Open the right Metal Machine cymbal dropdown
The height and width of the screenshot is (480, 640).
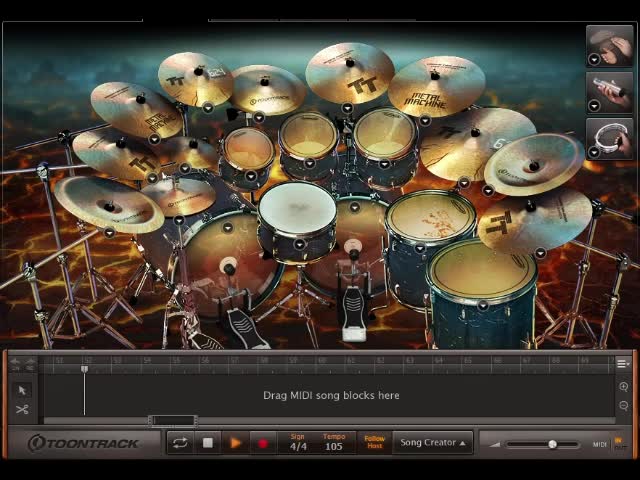coord(425,120)
